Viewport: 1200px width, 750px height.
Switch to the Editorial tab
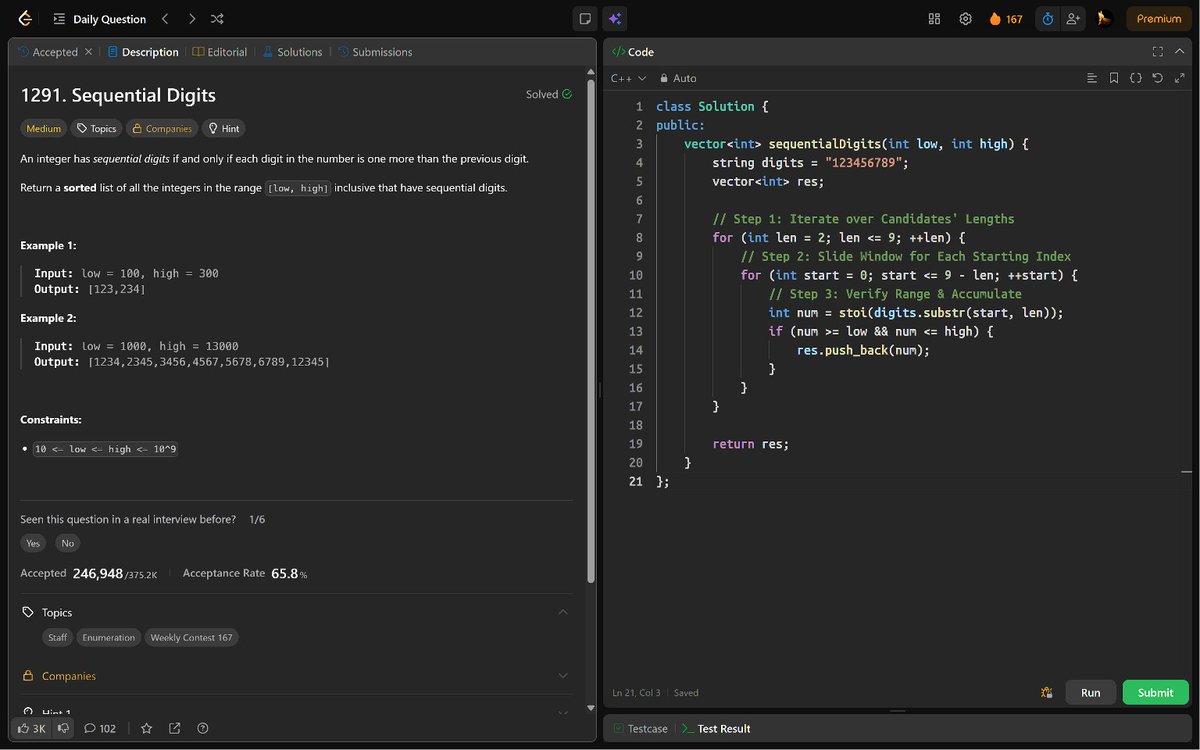click(x=220, y=52)
